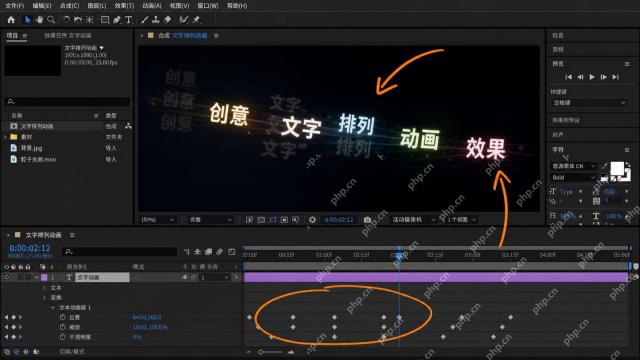The height and width of the screenshot is (360, 640).
Task: Toggle the 缩放 property stopwatch
Action: (62, 327)
